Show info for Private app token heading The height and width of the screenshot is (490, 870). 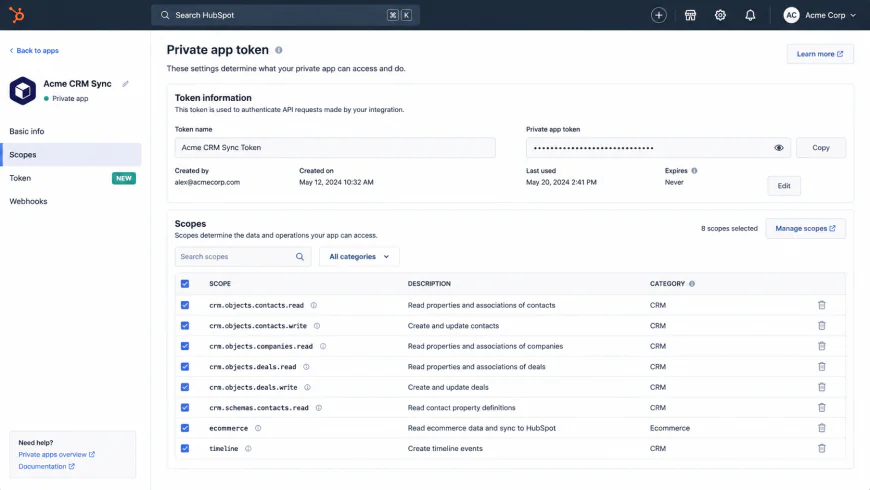[x=279, y=50]
